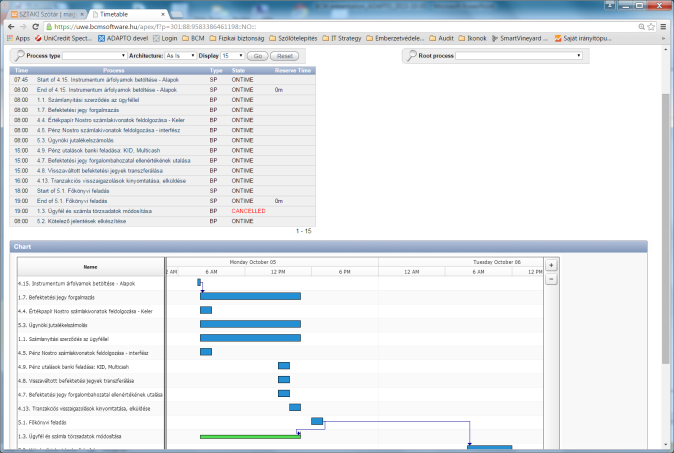Open the Display rows count dropdown
Screen dimensions: 674x453
[x=232, y=56]
